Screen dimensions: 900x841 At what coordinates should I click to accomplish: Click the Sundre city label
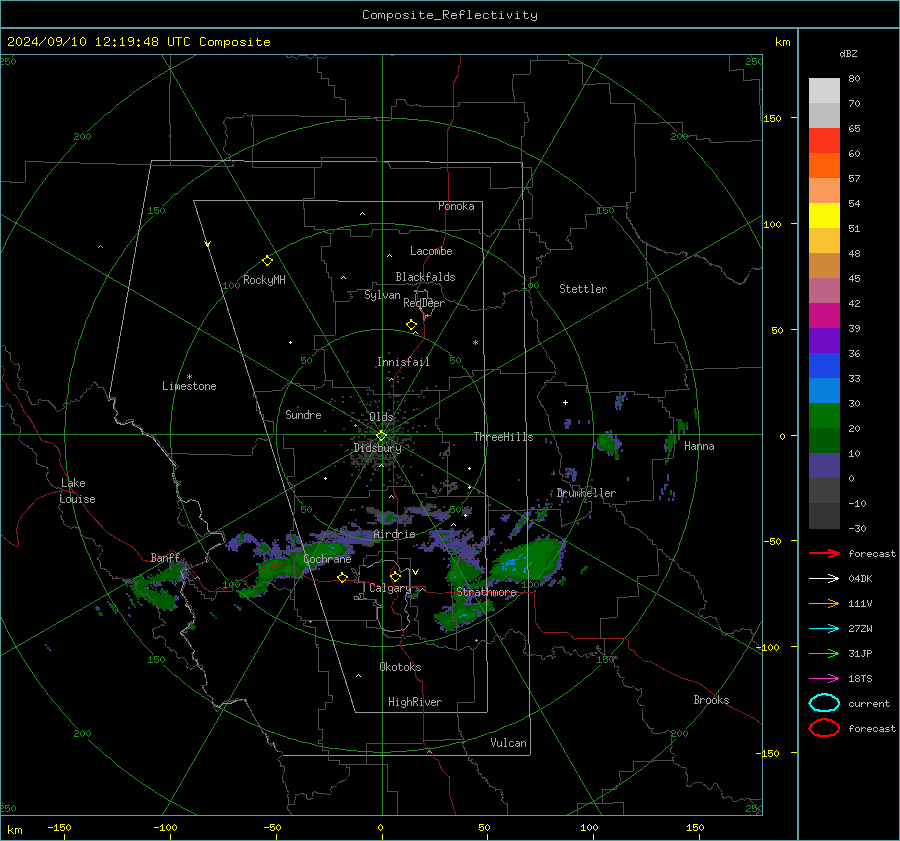(303, 414)
